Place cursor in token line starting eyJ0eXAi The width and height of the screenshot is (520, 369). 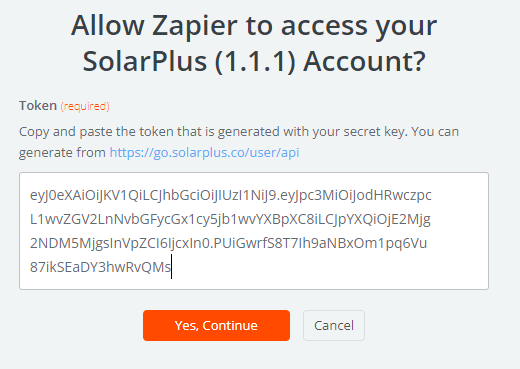231,195
